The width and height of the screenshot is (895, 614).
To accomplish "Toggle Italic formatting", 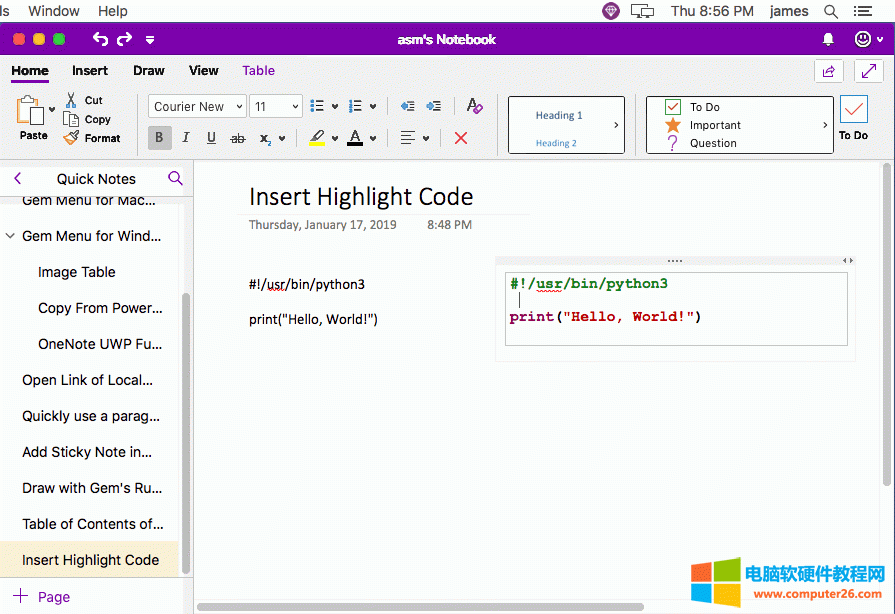I will point(185,138).
